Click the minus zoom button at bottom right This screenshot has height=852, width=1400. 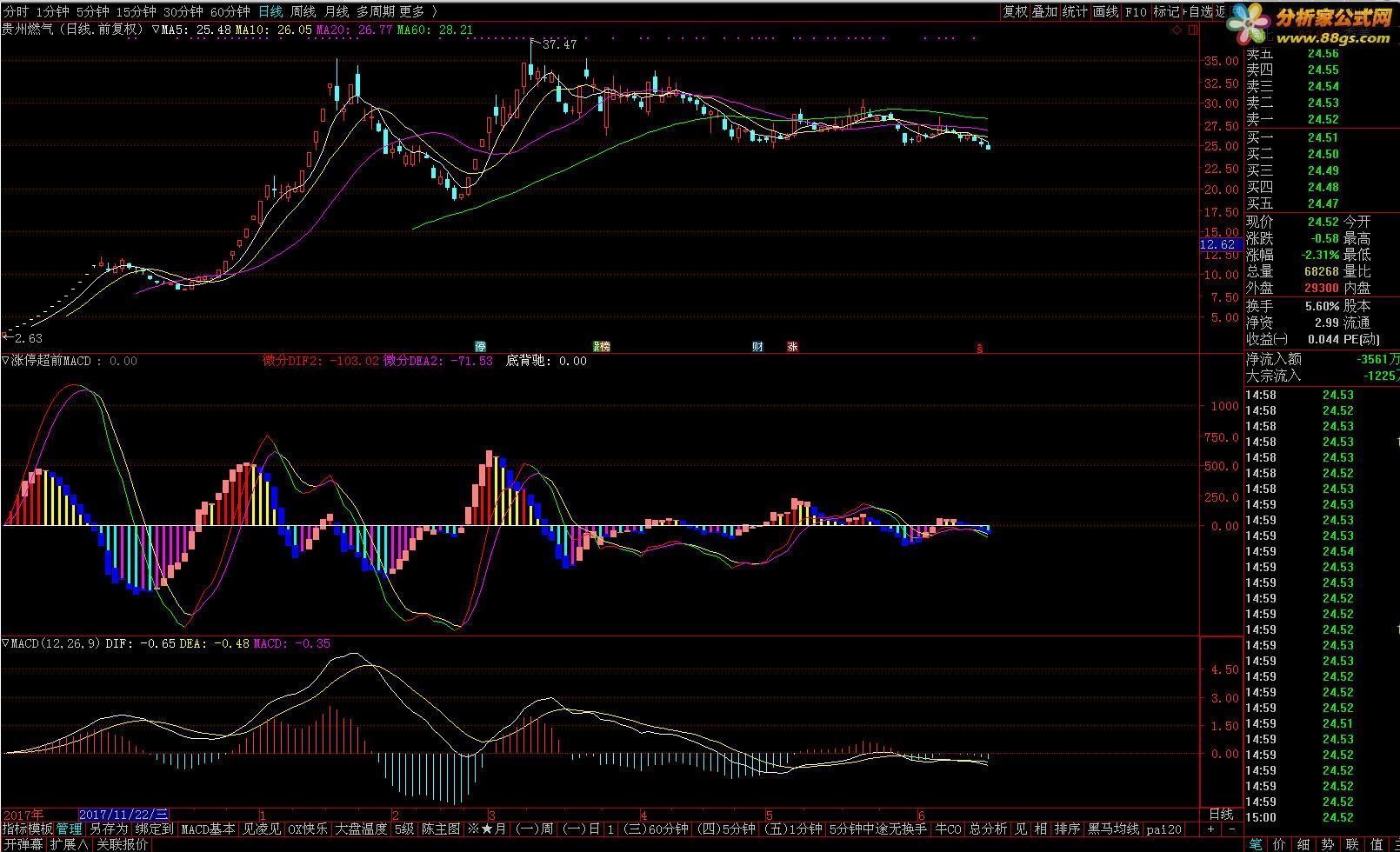pos(1230,829)
